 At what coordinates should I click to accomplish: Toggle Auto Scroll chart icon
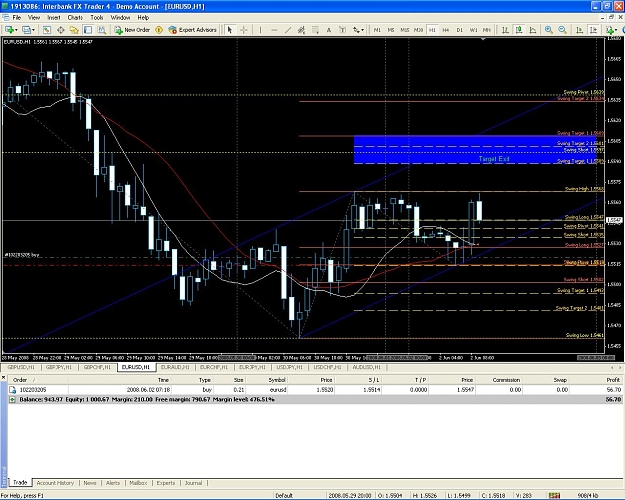pos(580,30)
